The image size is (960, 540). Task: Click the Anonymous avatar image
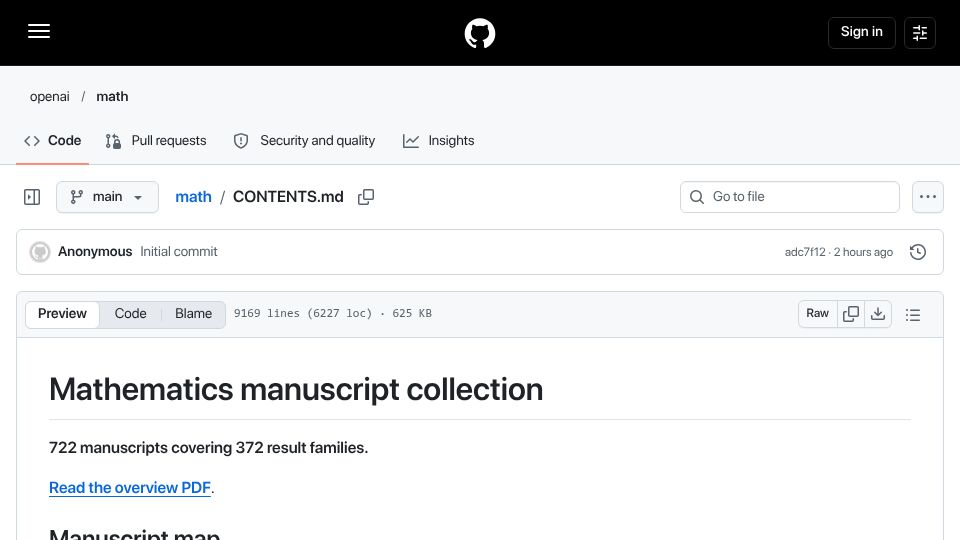40,252
